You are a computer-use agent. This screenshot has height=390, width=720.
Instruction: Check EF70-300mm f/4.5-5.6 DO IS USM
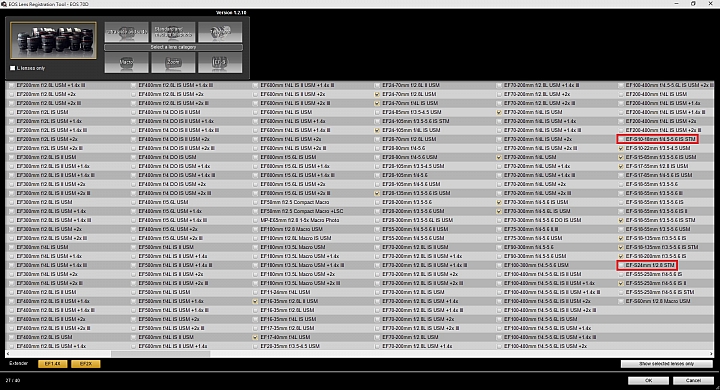pyautogui.click(x=499, y=220)
